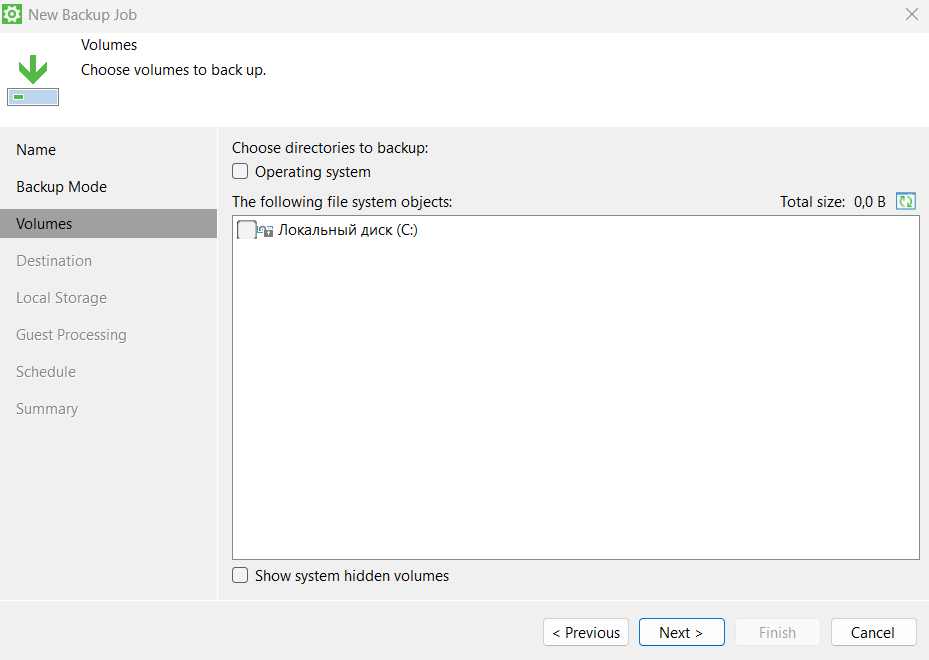Screen dimensions: 929x660
Task: Open the Guest Processing step
Action: coord(71,335)
